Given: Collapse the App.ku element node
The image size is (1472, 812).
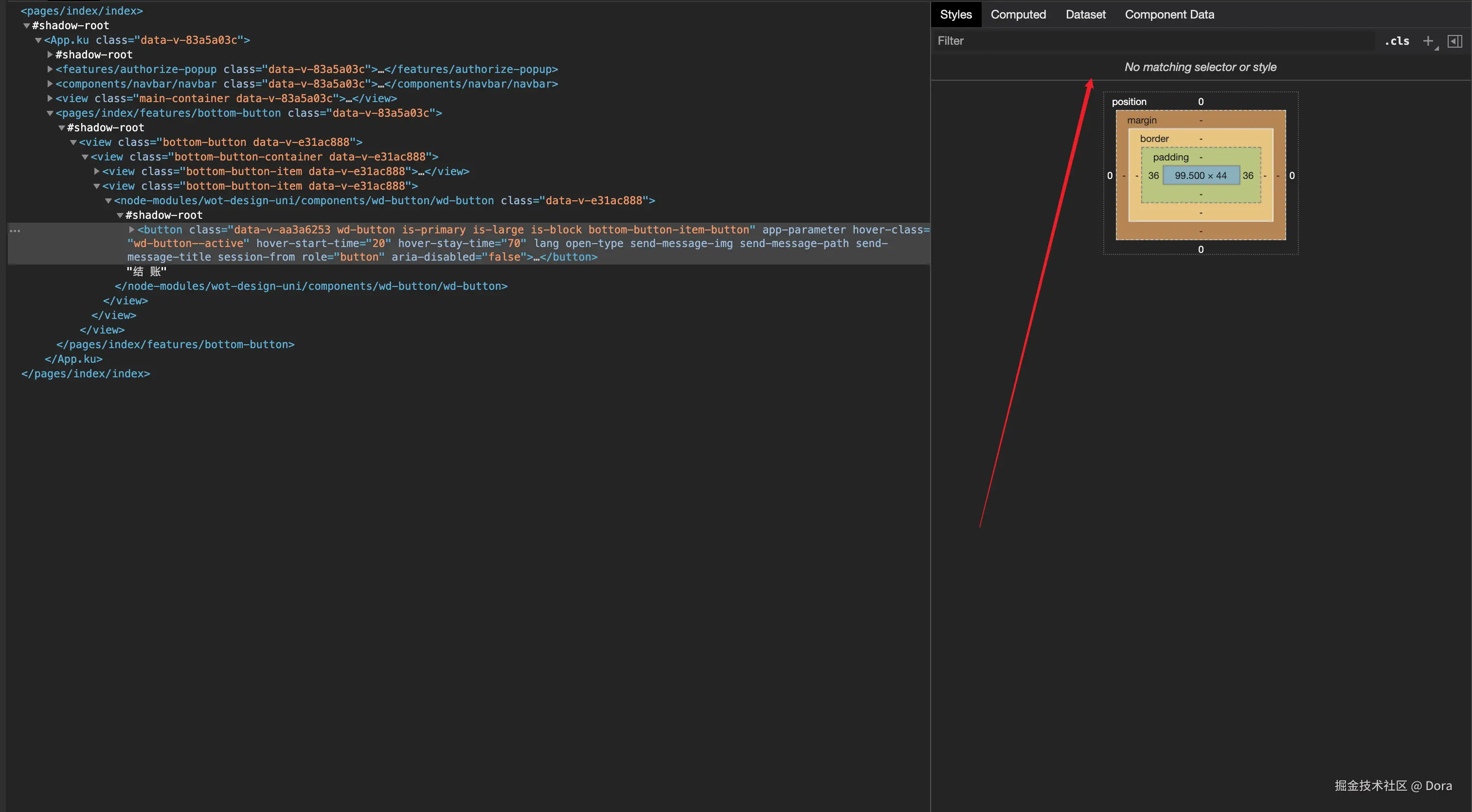Looking at the screenshot, I should click(x=38, y=40).
